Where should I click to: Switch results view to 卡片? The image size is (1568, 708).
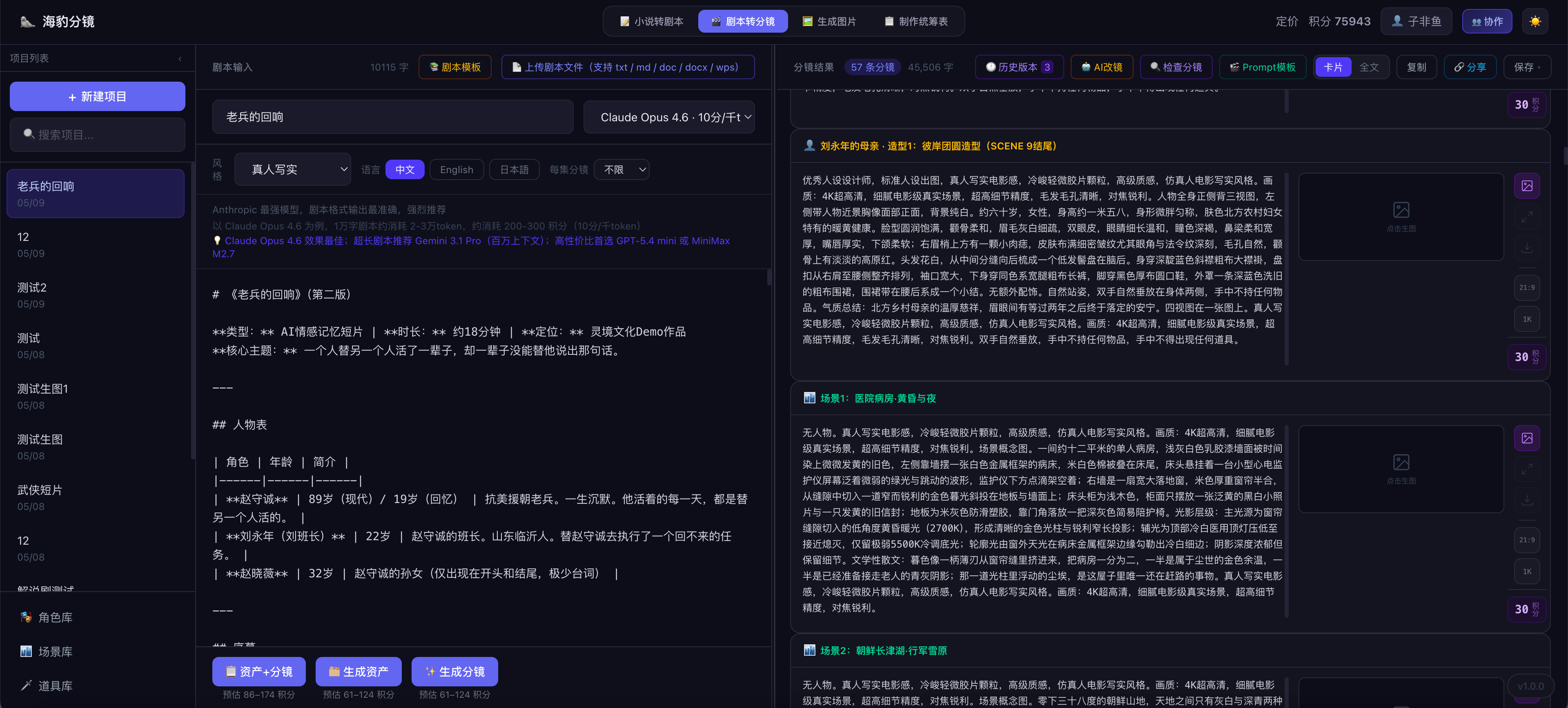(1333, 67)
